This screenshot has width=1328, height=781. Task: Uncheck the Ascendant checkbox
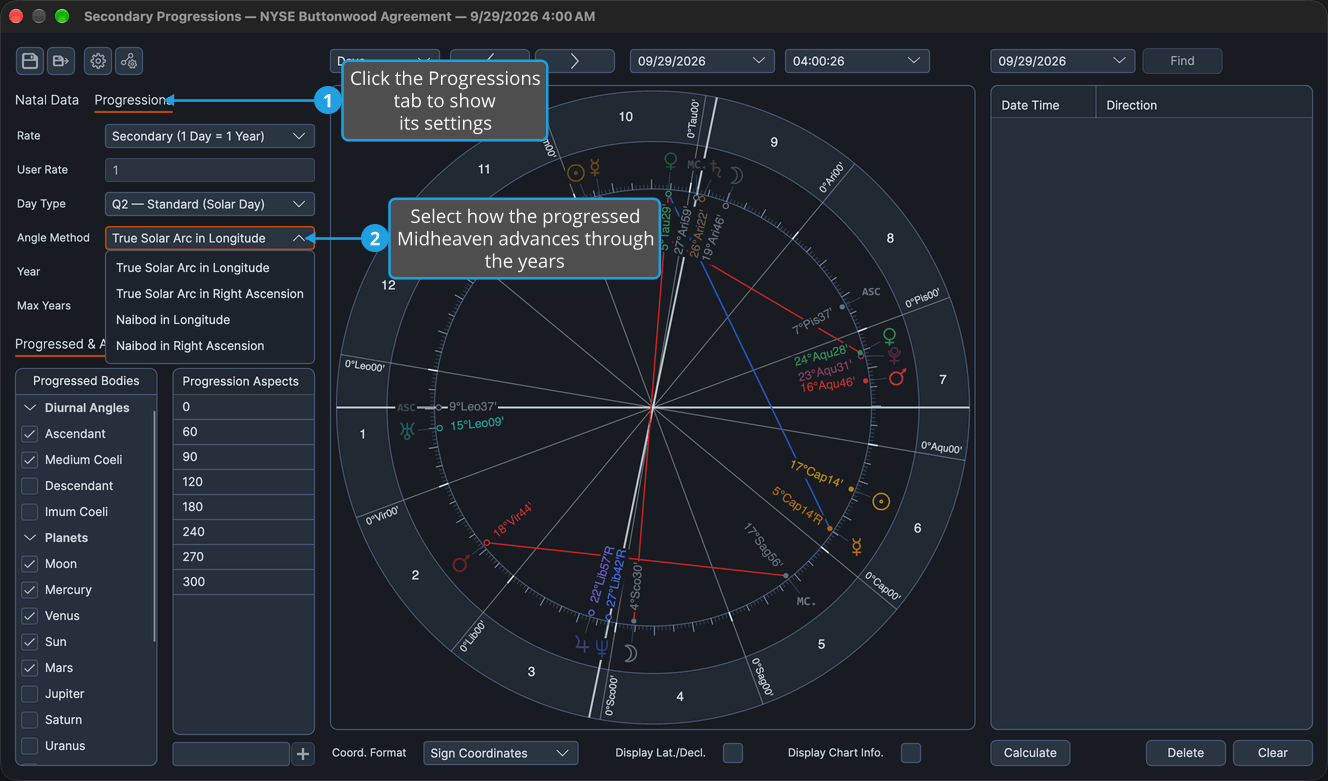(x=30, y=434)
